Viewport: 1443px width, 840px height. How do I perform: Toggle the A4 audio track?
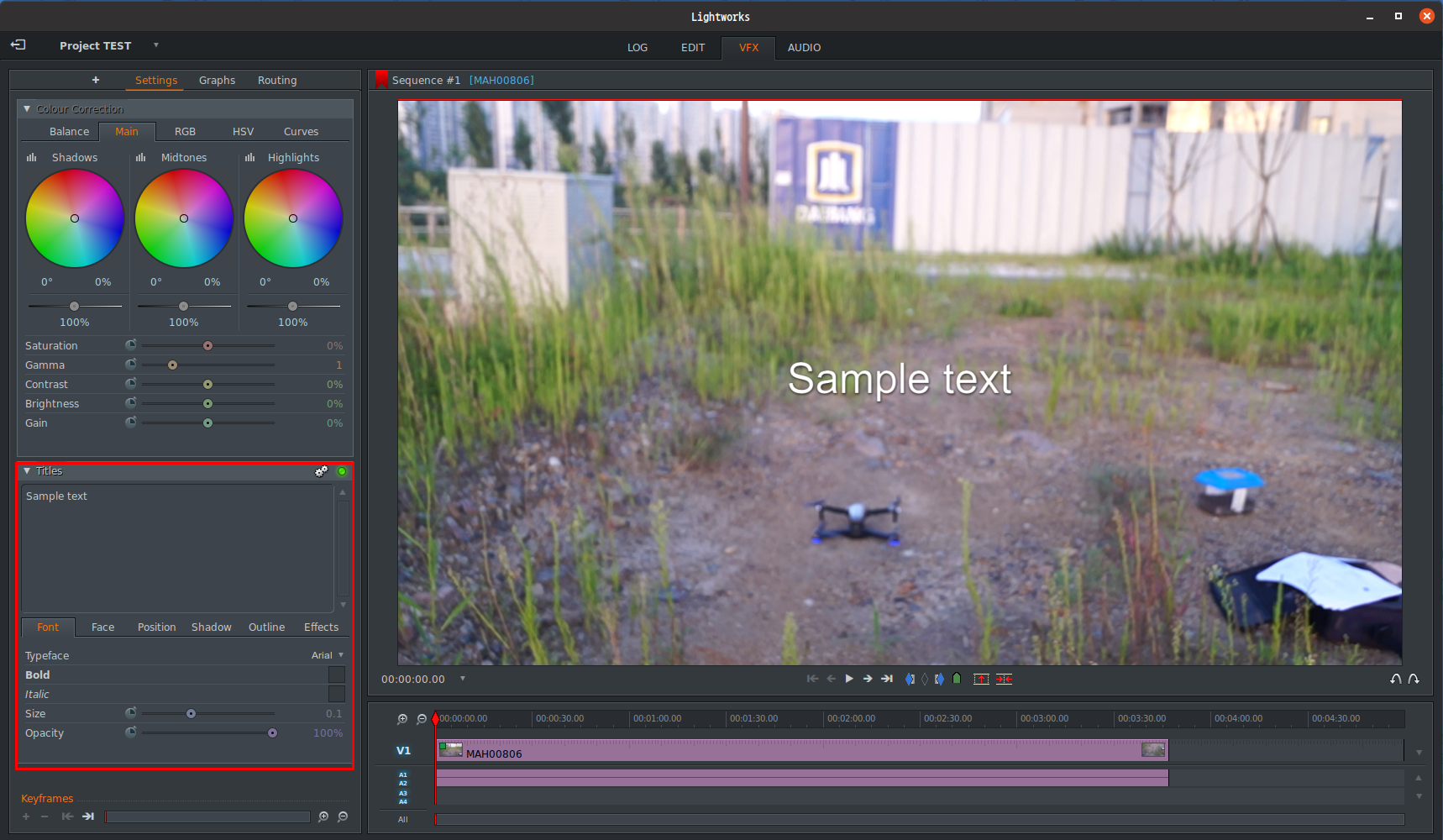(403, 801)
